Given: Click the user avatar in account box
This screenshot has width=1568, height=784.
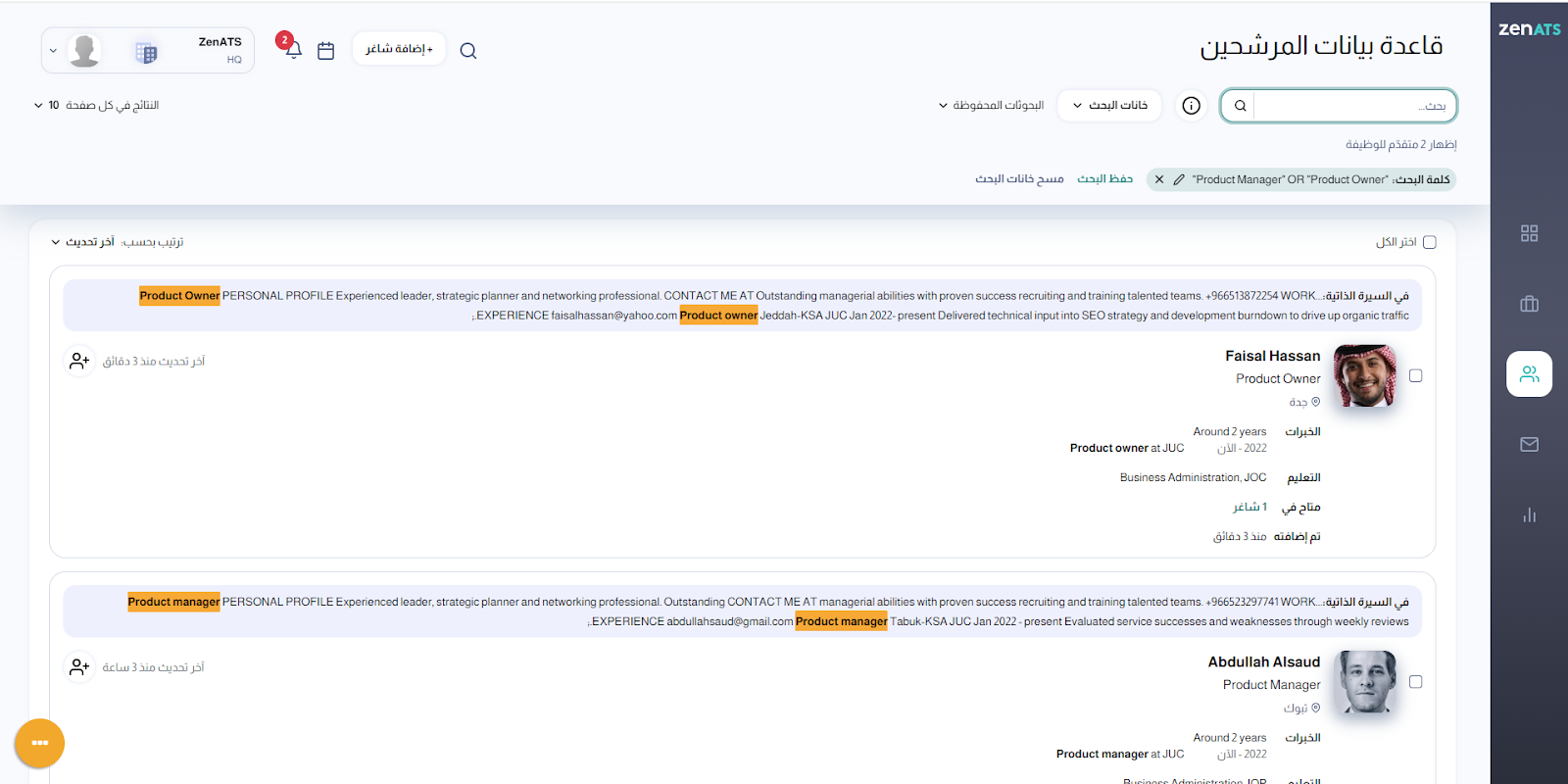Looking at the screenshot, I should click(84, 50).
